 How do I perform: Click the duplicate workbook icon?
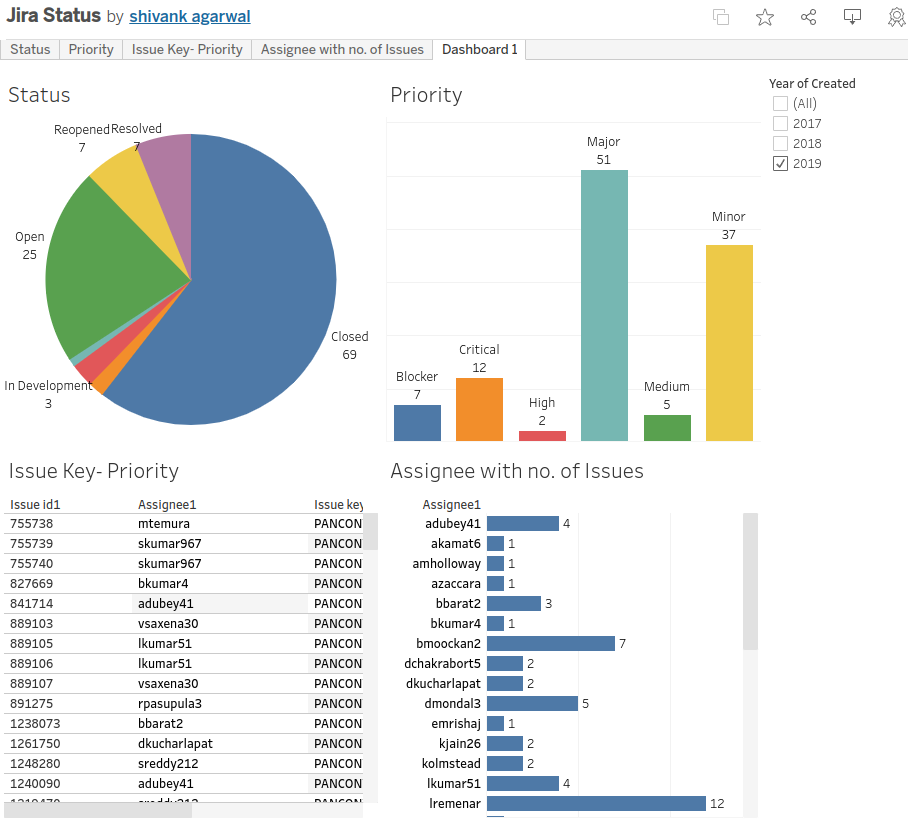[x=720, y=17]
